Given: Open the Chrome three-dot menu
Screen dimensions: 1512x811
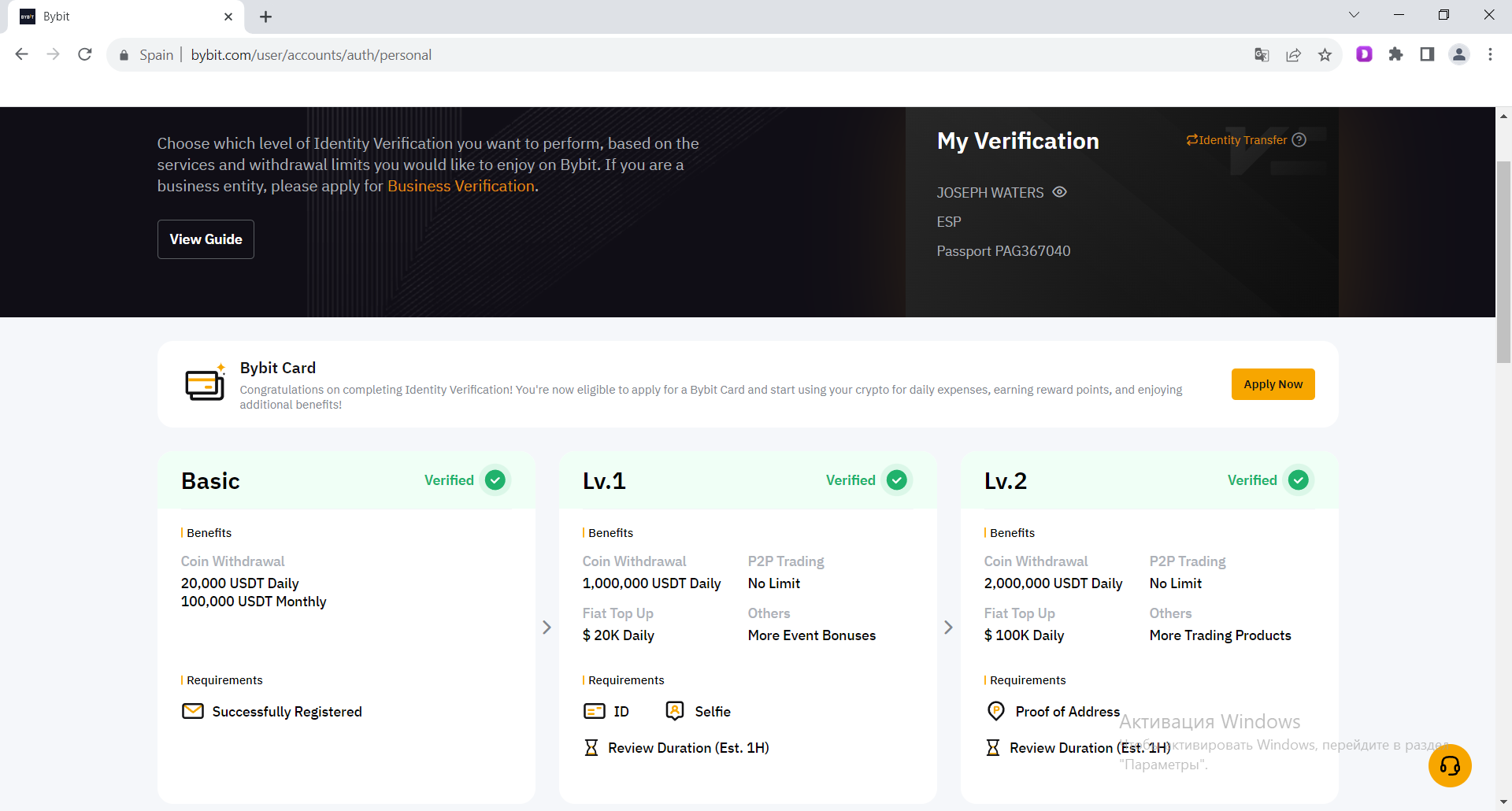Looking at the screenshot, I should 1490,54.
